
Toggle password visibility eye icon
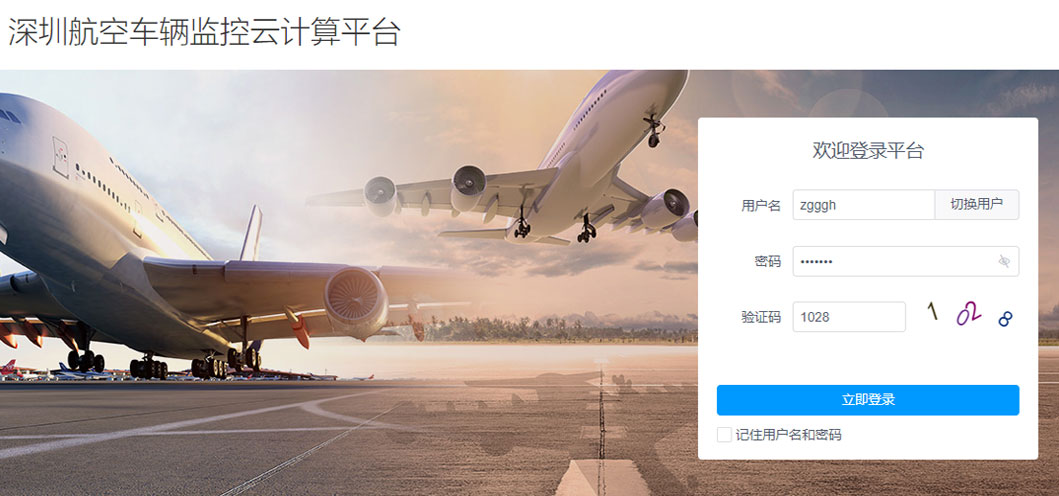[1004, 262]
